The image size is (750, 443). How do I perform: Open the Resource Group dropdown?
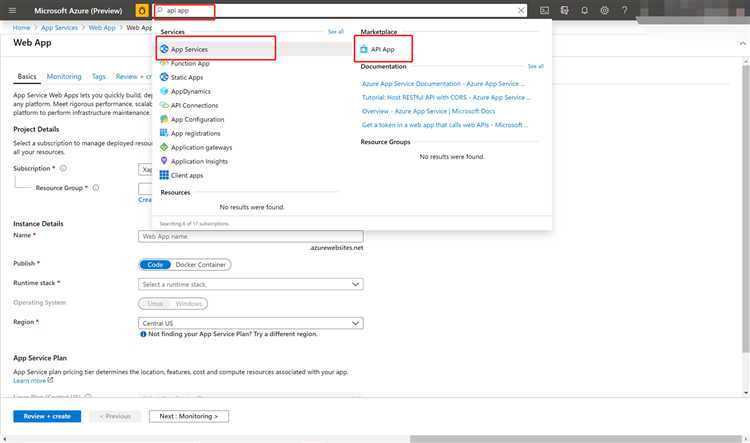pyautogui.click(x=145, y=188)
